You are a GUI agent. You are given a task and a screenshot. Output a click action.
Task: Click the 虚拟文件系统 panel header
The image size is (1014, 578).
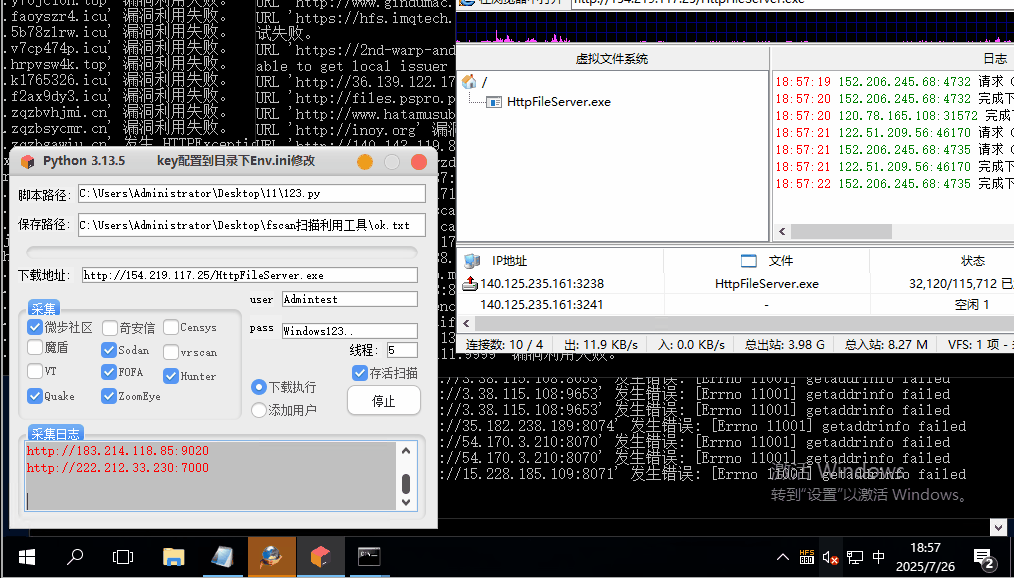[x=612, y=59]
